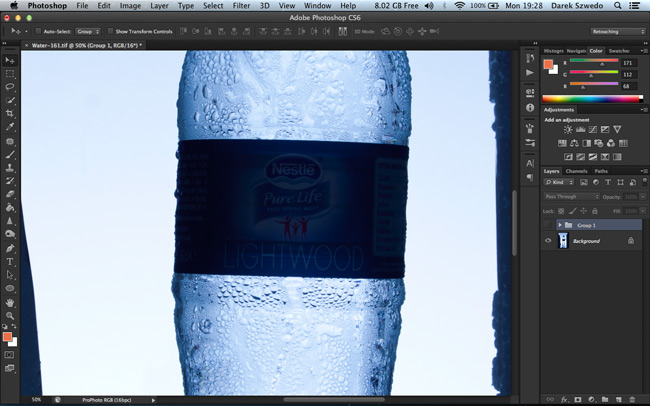Select the Horizontal Type tool

pos(10,261)
